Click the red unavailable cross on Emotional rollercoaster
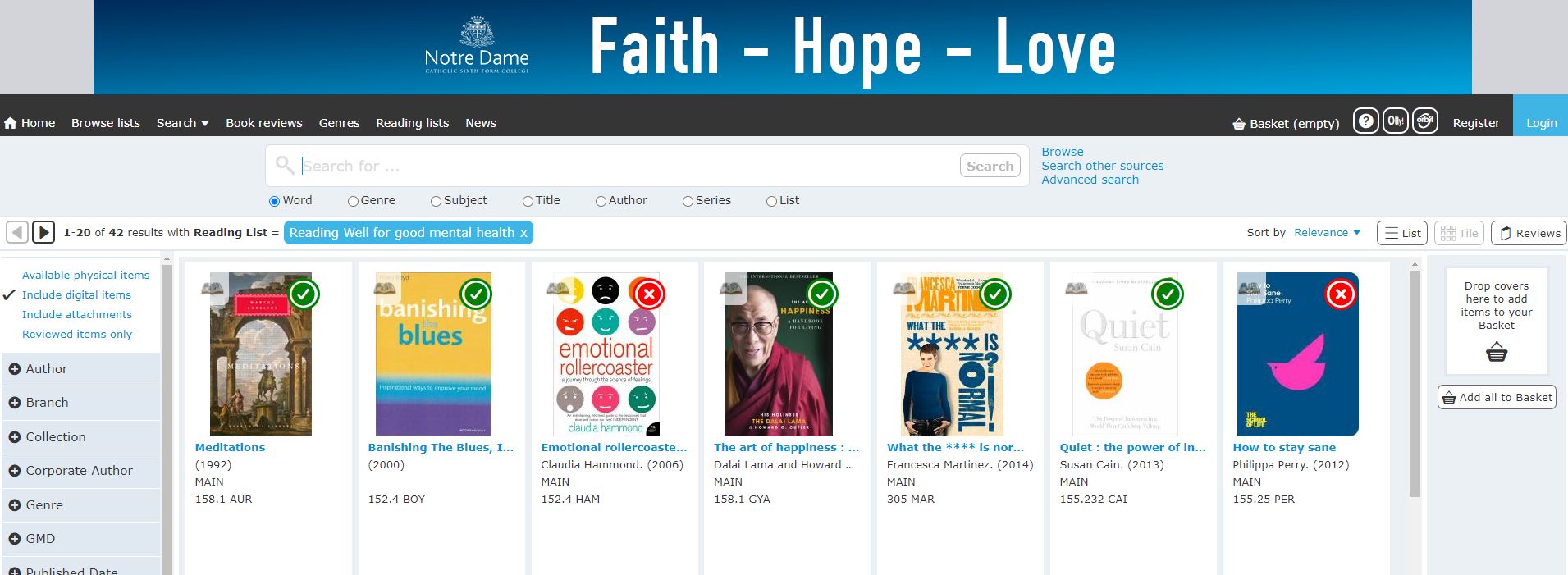 649,294
